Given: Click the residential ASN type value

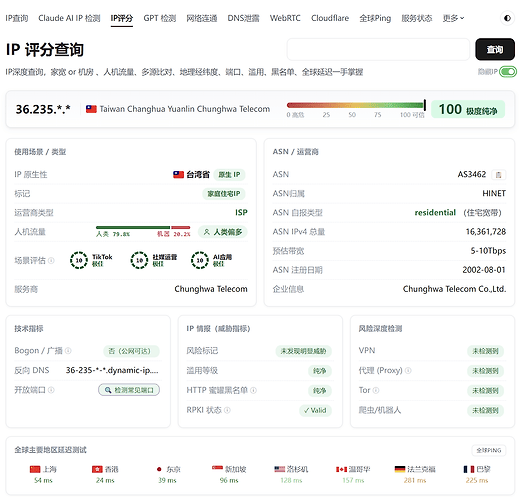Looking at the screenshot, I should tap(435, 213).
